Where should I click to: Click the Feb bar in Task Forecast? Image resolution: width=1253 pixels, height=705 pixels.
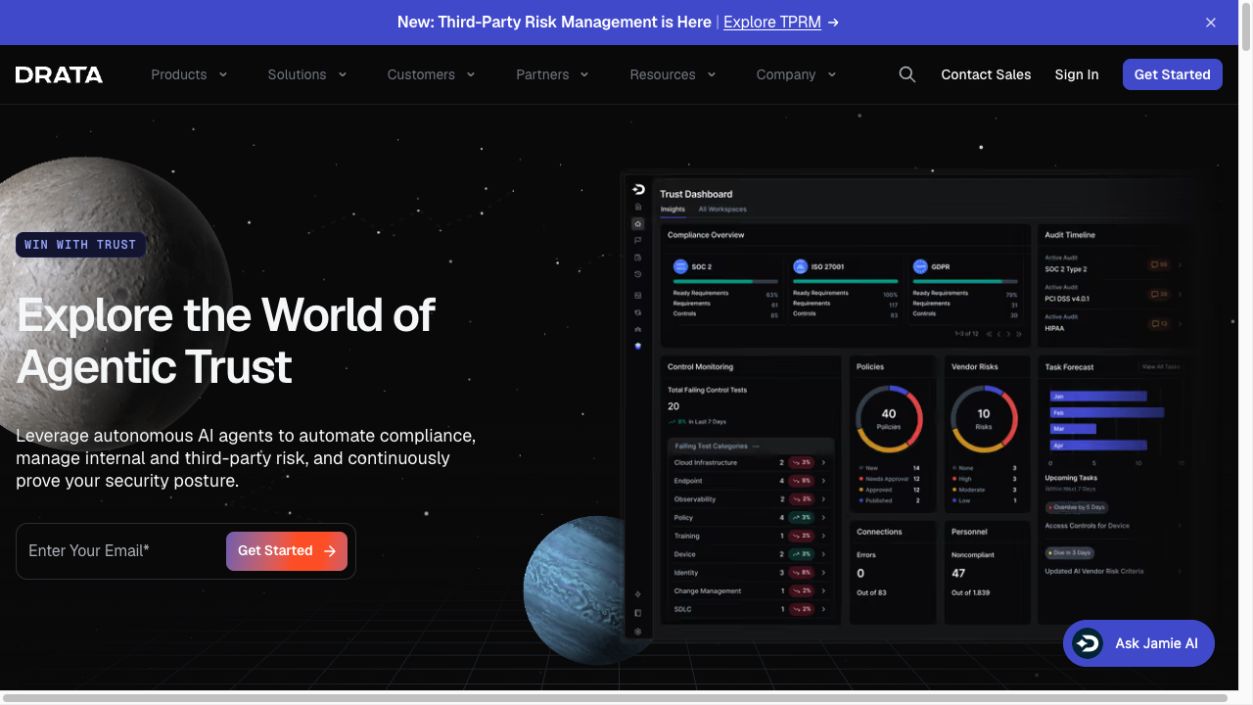pos(1107,412)
